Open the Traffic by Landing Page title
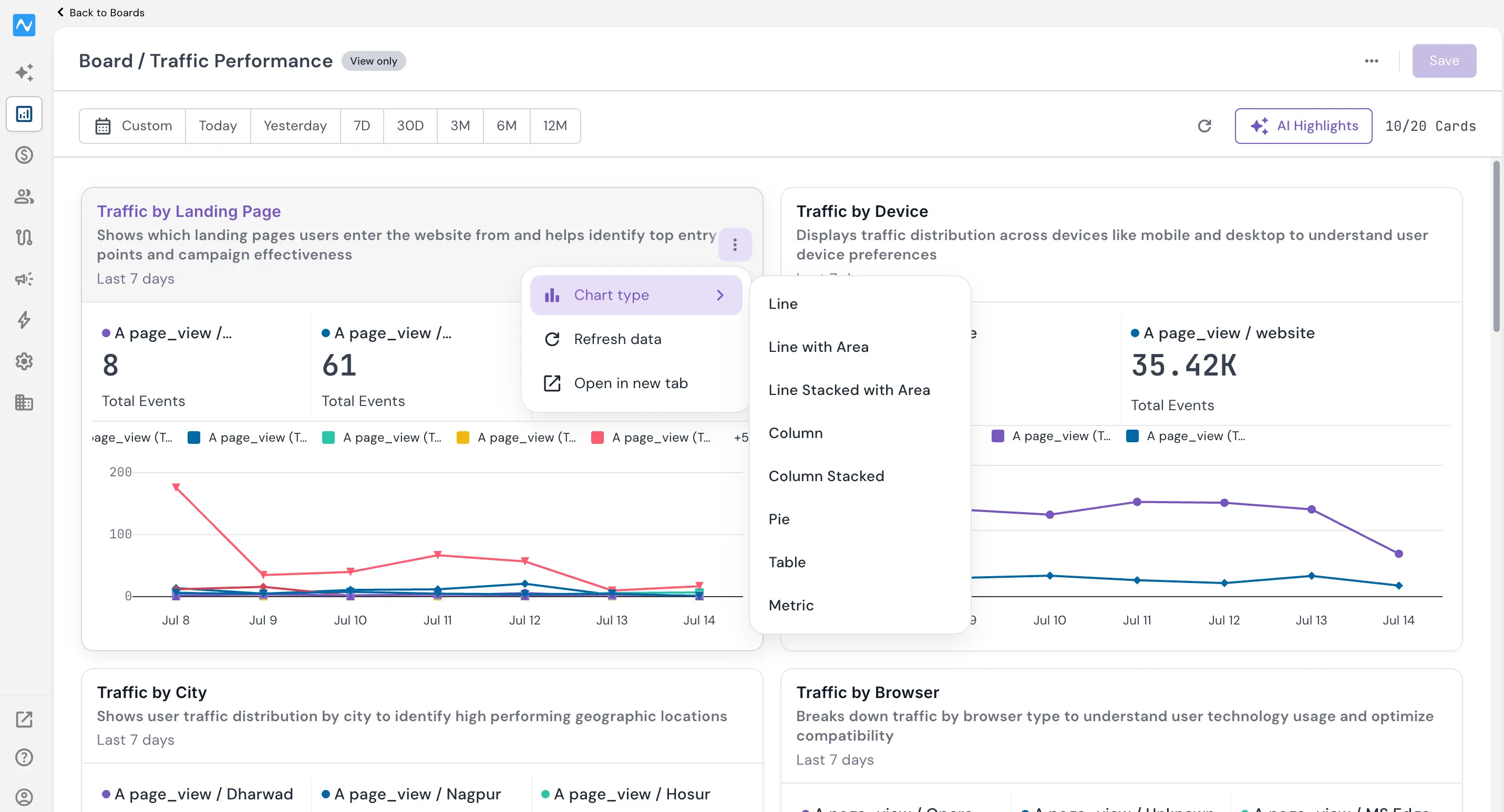1504x812 pixels. click(x=189, y=211)
